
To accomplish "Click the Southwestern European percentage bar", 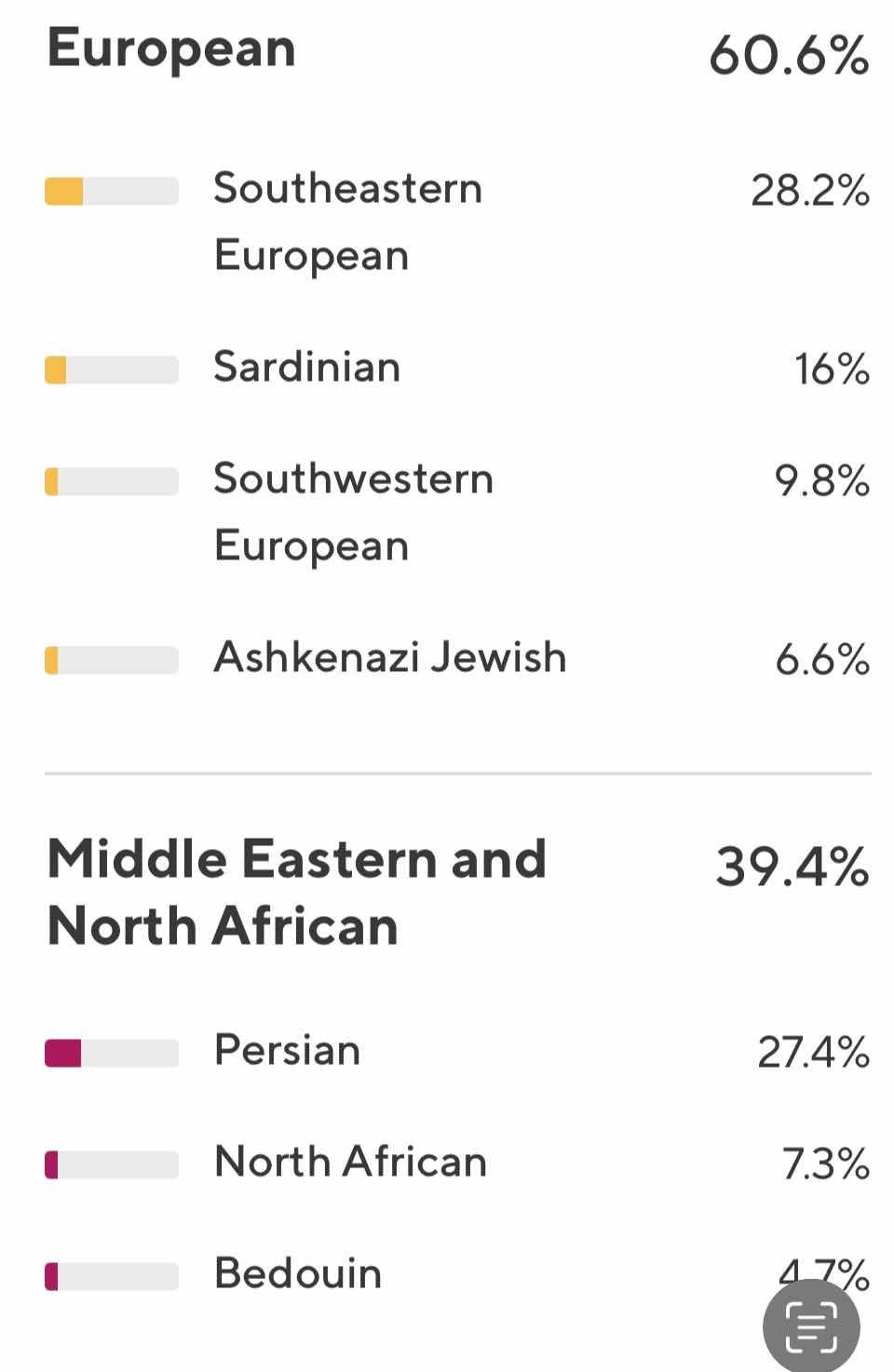I will coord(112,481).
